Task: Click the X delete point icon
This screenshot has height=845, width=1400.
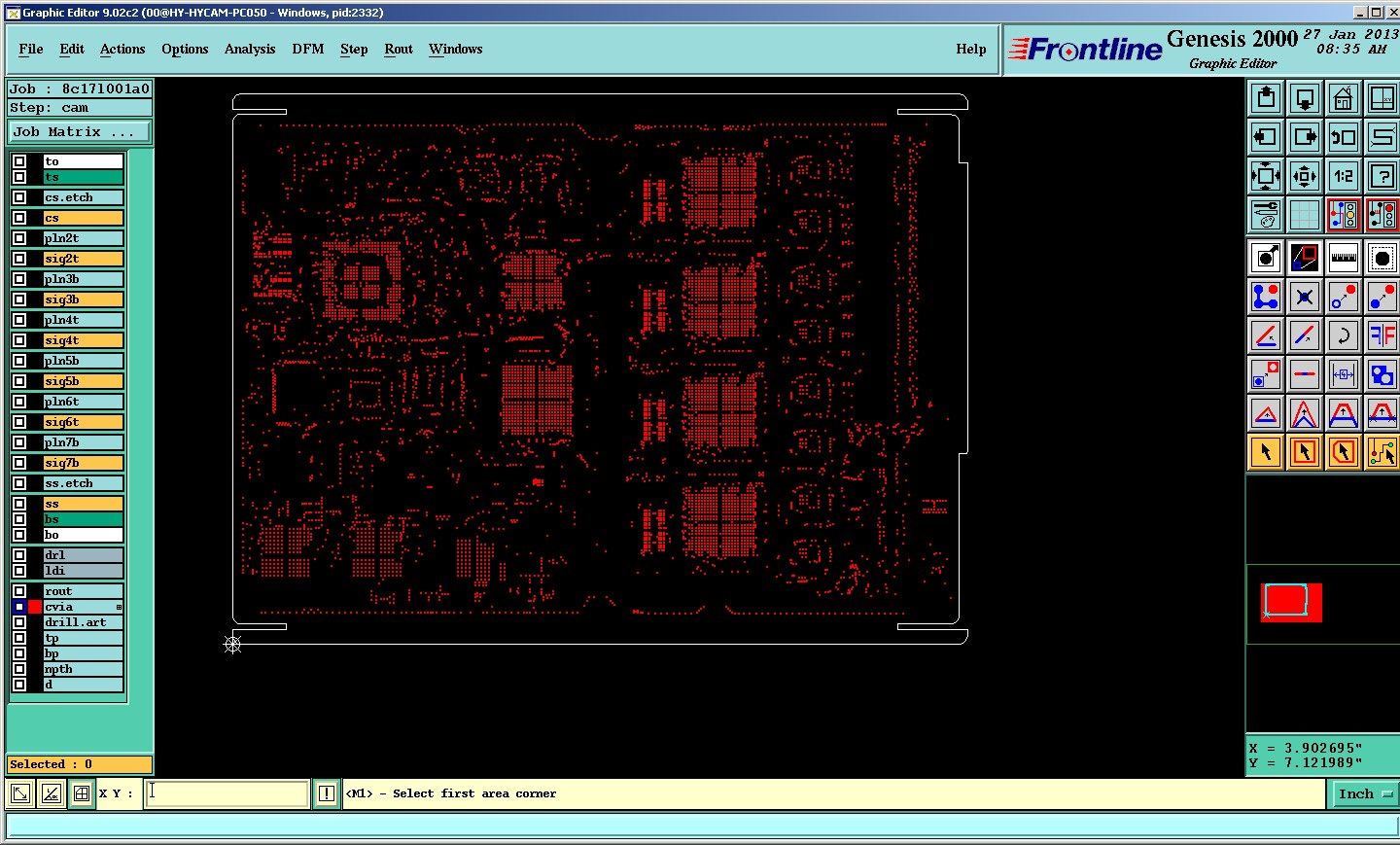Action: (x=1305, y=297)
